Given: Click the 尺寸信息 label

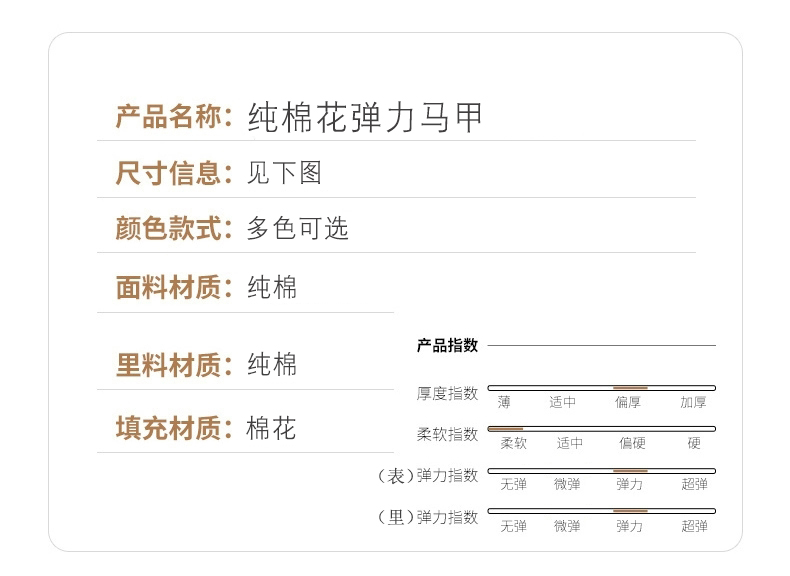Looking at the screenshot, I should [x=168, y=173].
